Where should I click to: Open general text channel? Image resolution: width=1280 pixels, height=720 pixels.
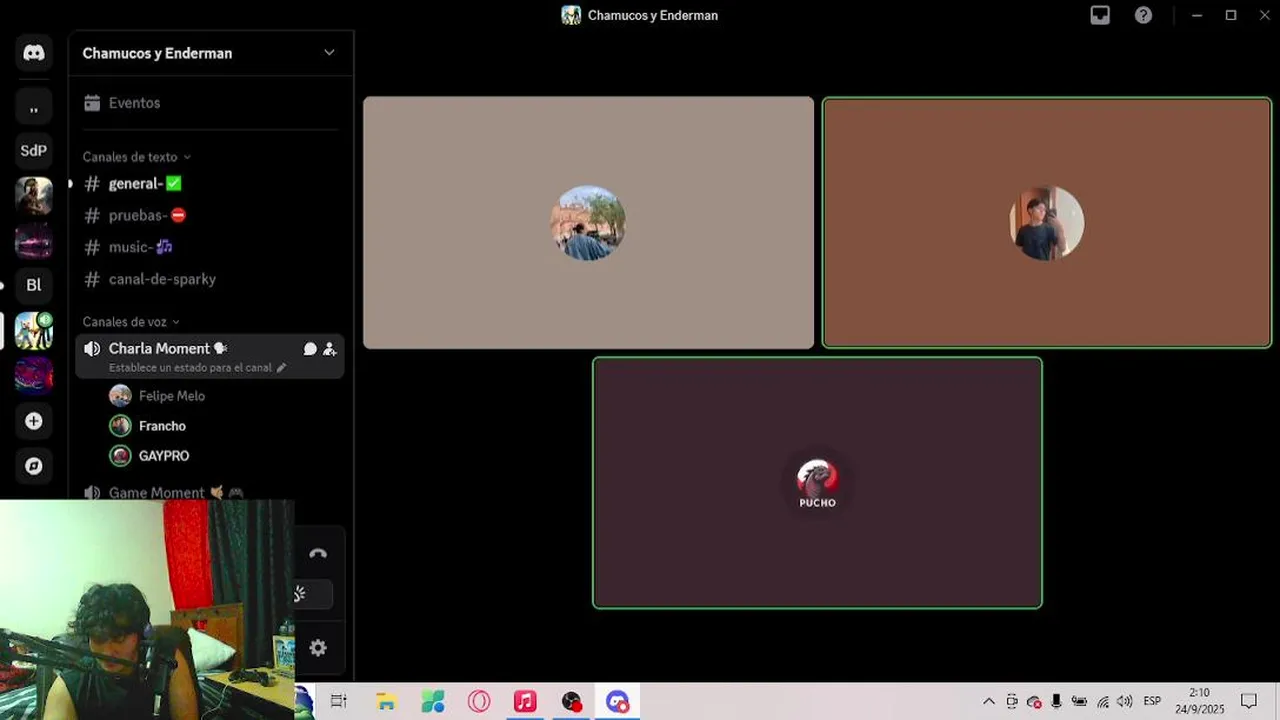210,184
